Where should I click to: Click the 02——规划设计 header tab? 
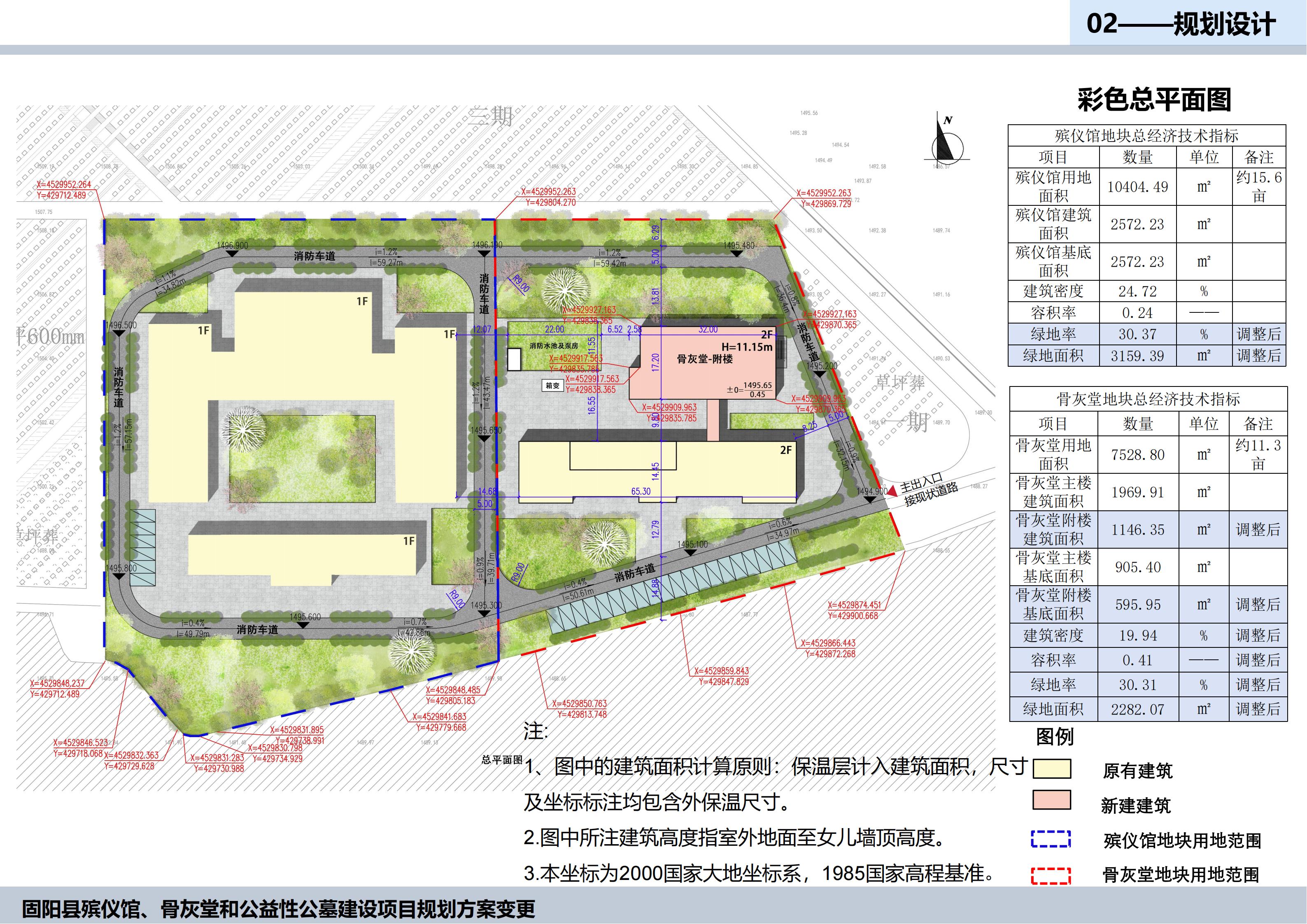click(x=1181, y=24)
